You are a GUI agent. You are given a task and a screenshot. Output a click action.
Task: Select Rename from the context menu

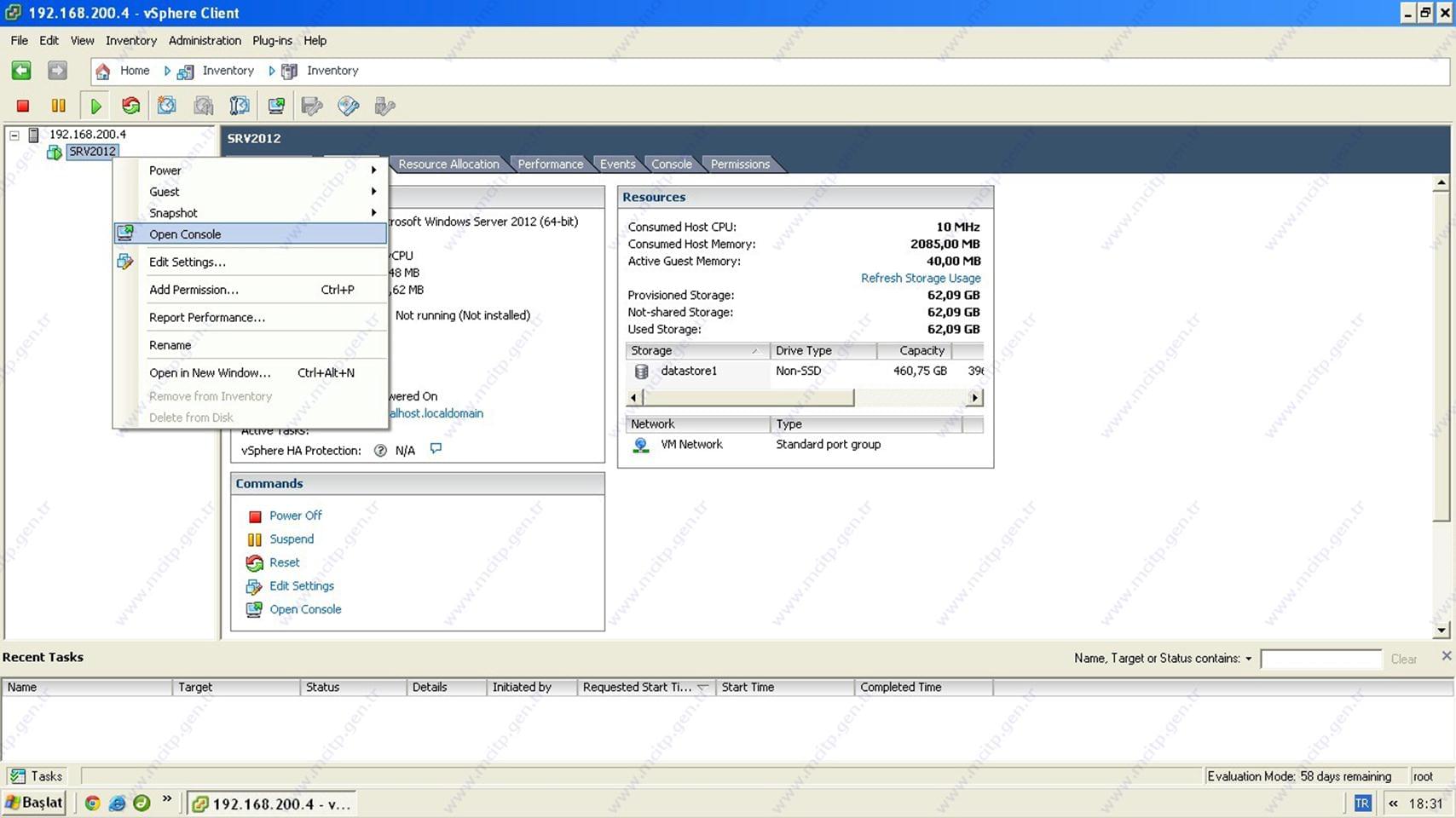click(251, 345)
